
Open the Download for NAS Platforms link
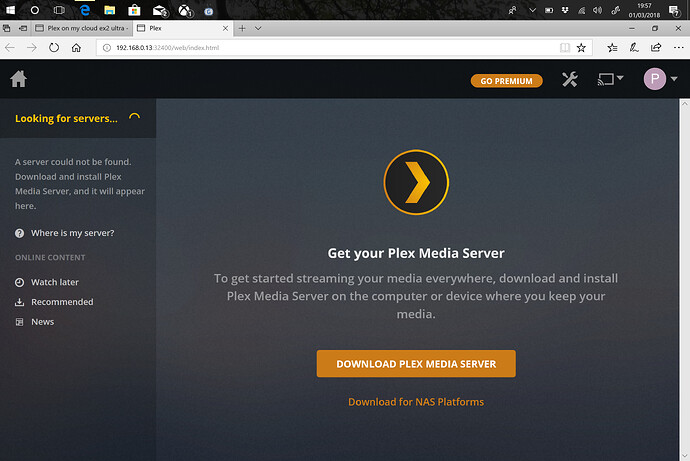pyautogui.click(x=416, y=402)
